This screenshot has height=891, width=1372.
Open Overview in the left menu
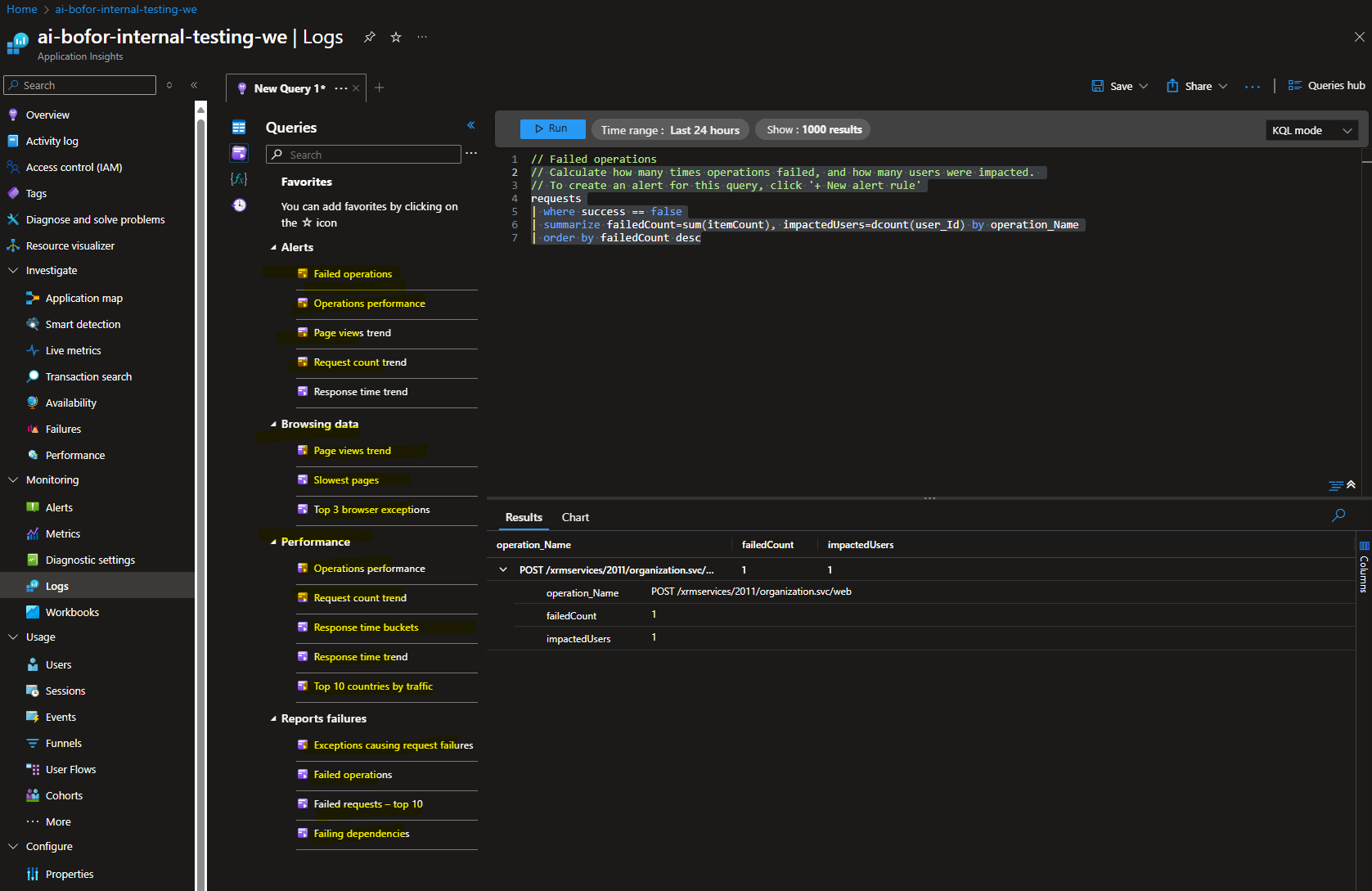[47, 115]
